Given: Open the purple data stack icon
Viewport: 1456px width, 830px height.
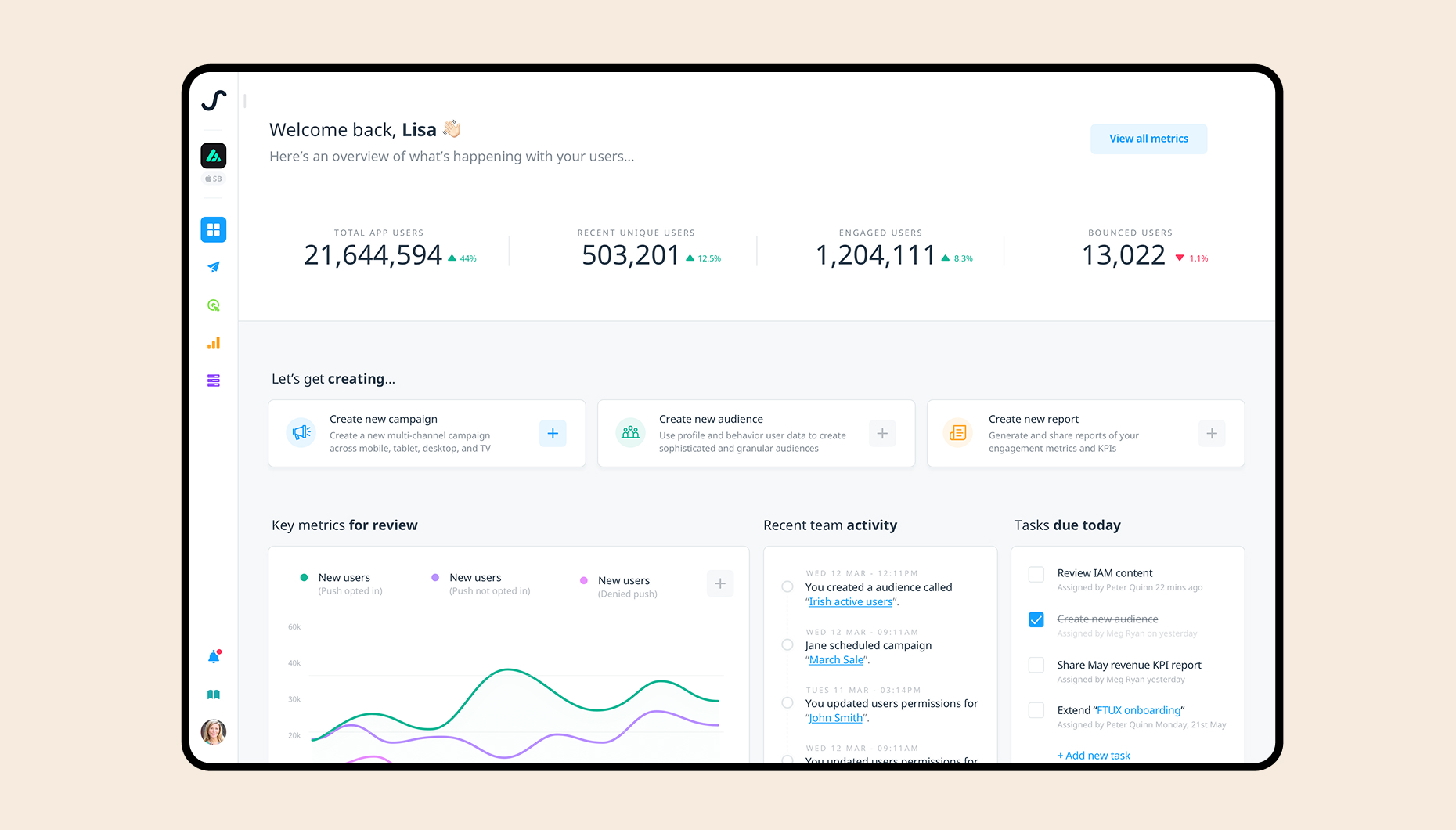Looking at the screenshot, I should click(214, 381).
